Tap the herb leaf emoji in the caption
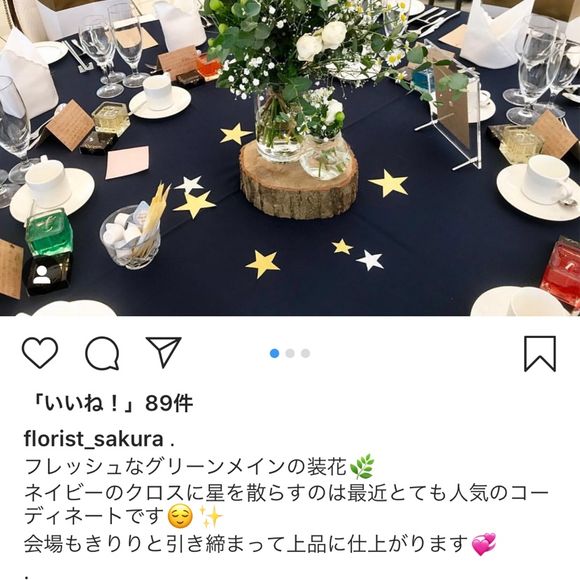 362,467
